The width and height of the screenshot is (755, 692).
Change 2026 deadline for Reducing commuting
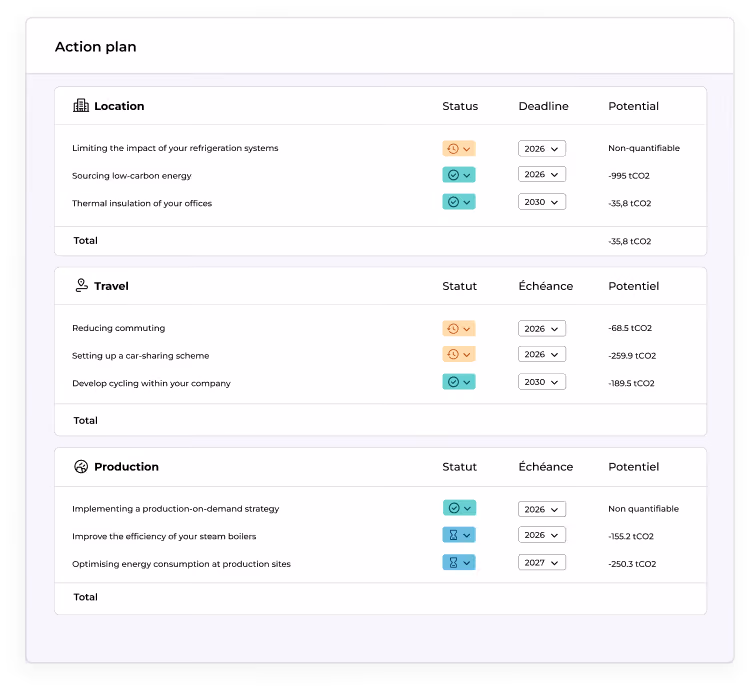(x=542, y=329)
